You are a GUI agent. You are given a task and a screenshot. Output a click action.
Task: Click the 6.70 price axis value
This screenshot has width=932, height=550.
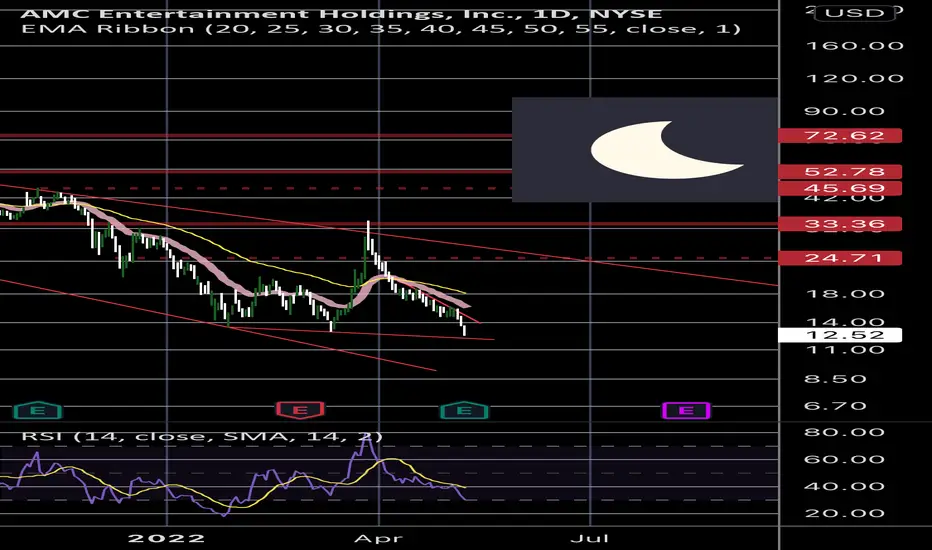tap(835, 406)
